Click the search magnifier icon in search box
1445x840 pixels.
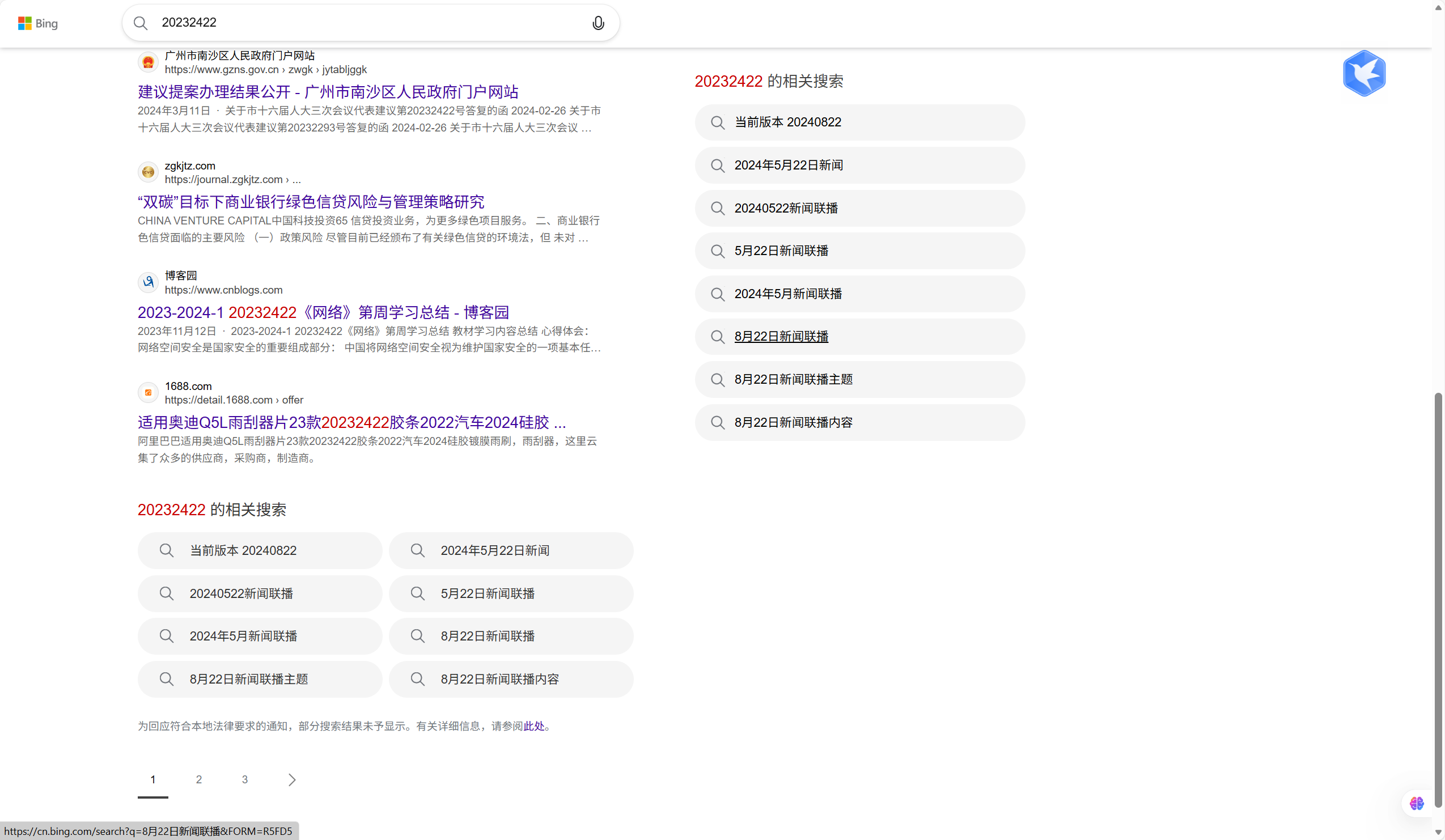tap(141, 23)
